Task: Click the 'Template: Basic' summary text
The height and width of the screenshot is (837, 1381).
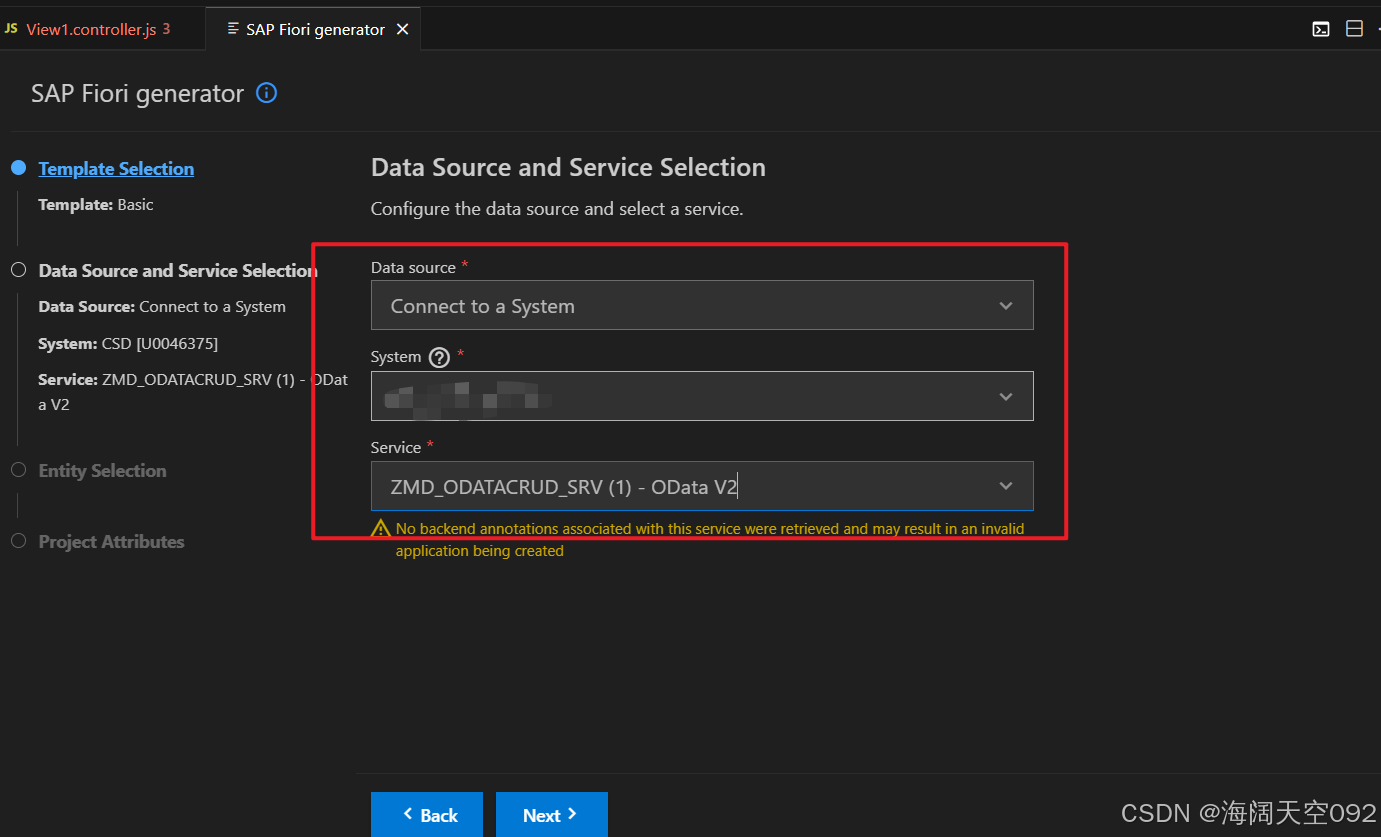Action: [x=96, y=204]
